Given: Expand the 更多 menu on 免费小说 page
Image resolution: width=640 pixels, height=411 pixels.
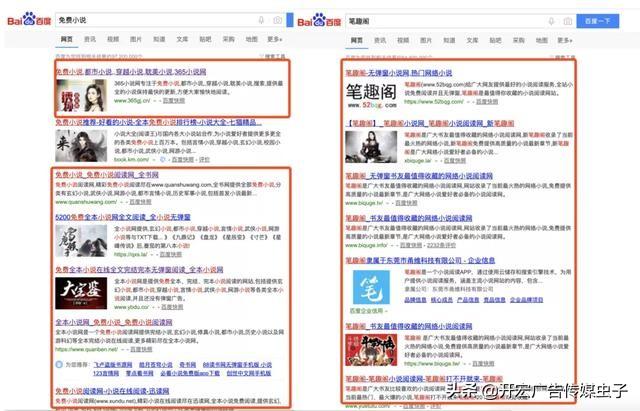Looking at the screenshot, I should [x=275, y=39].
